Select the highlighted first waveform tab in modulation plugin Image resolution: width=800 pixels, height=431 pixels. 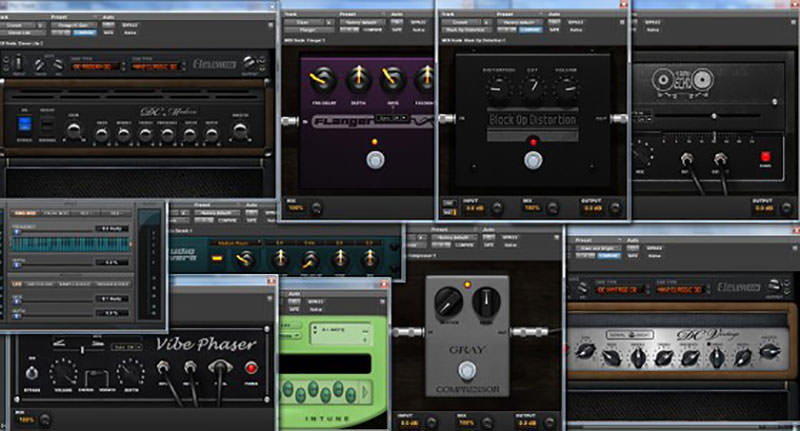click(24, 213)
